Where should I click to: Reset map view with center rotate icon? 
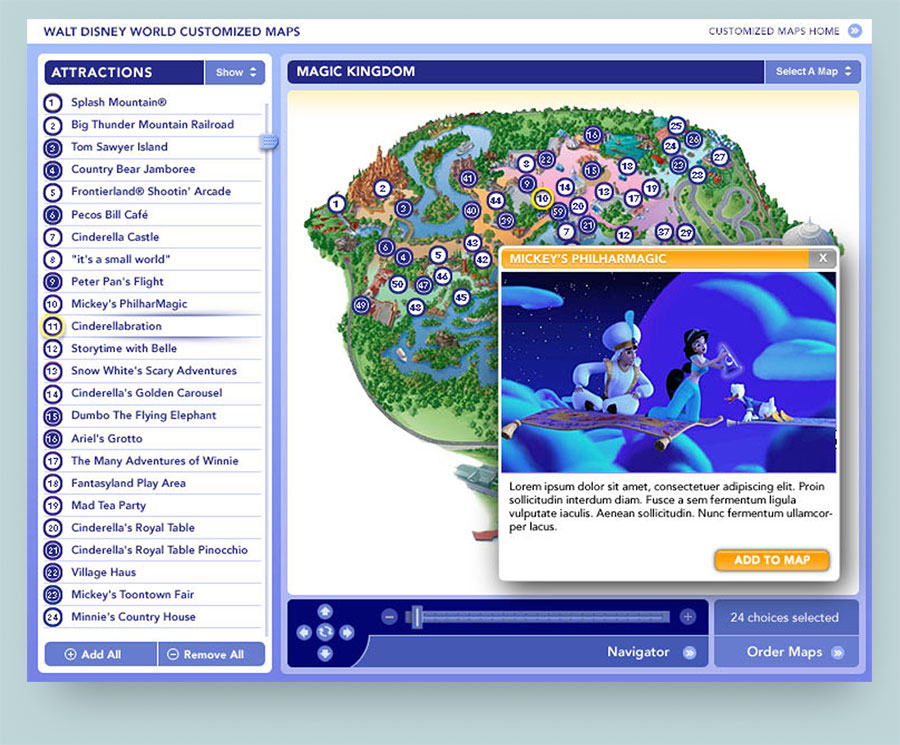pyautogui.click(x=325, y=632)
